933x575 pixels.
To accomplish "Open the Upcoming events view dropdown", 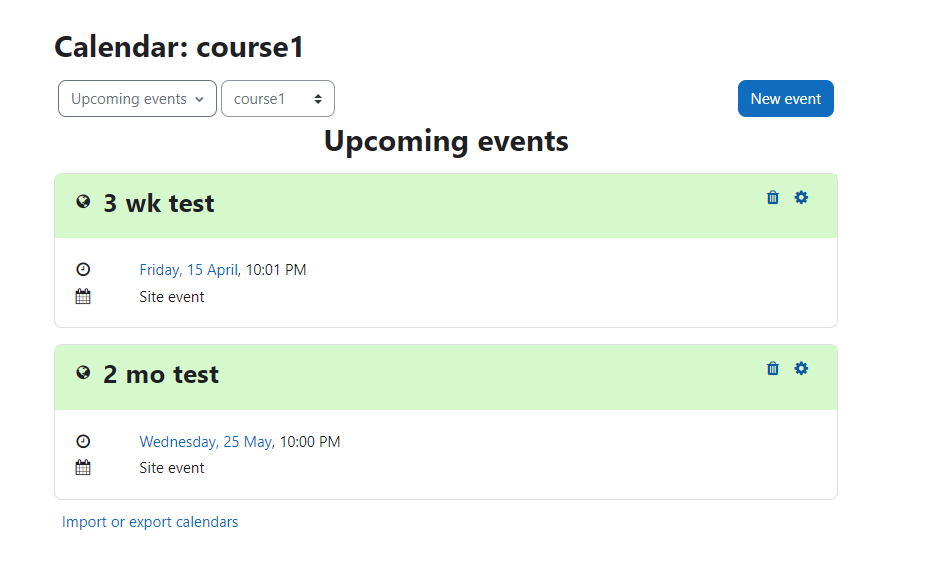I will point(137,99).
